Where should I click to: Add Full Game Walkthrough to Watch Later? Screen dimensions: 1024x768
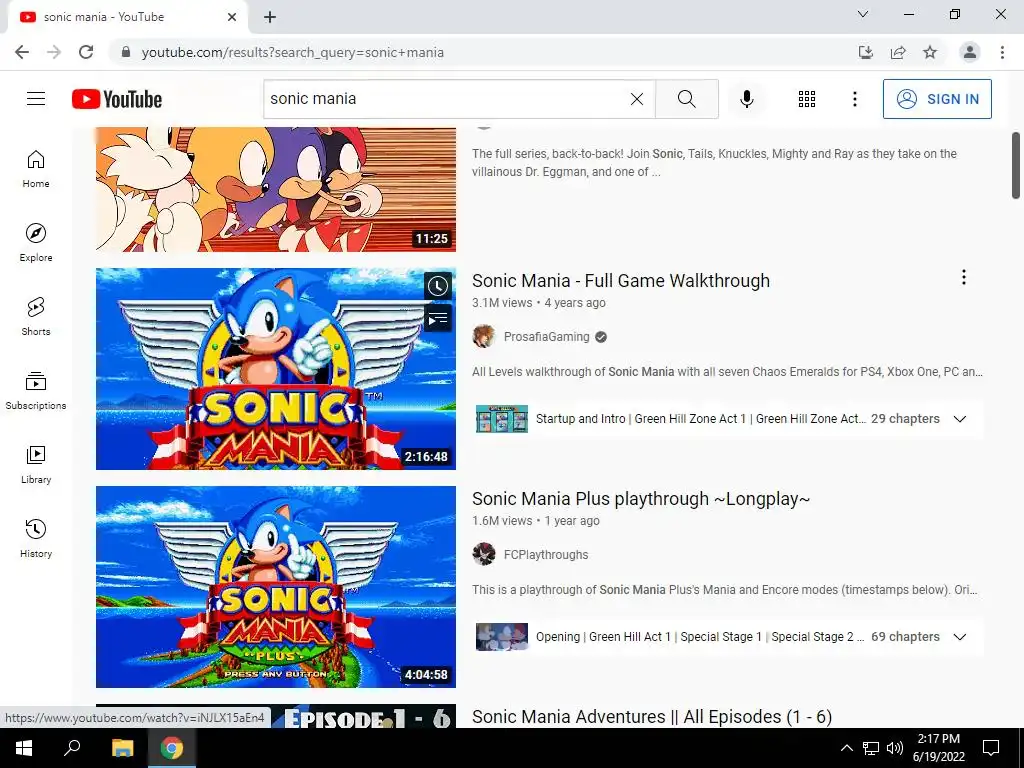(438, 286)
